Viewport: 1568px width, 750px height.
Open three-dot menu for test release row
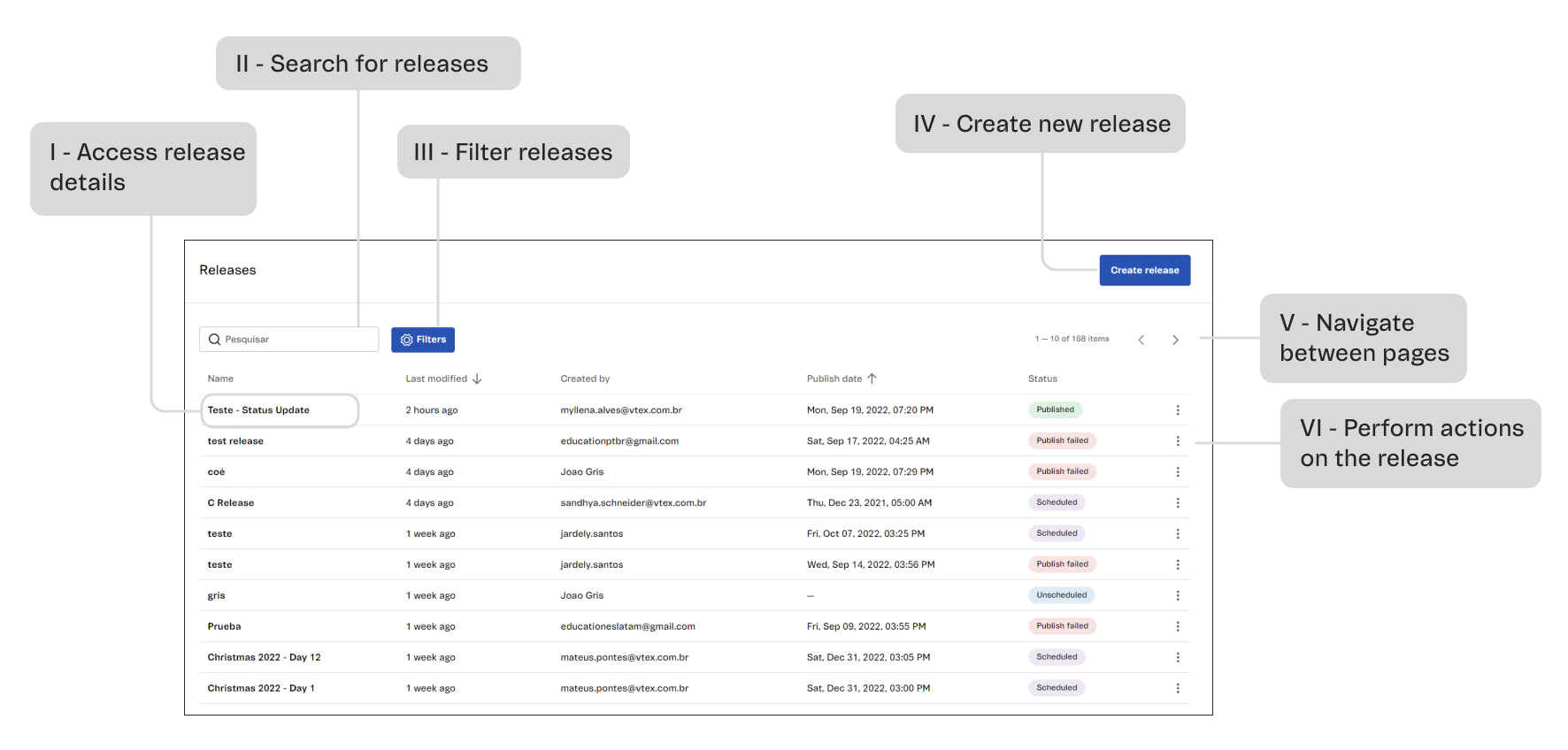click(x=1177, y=441)
